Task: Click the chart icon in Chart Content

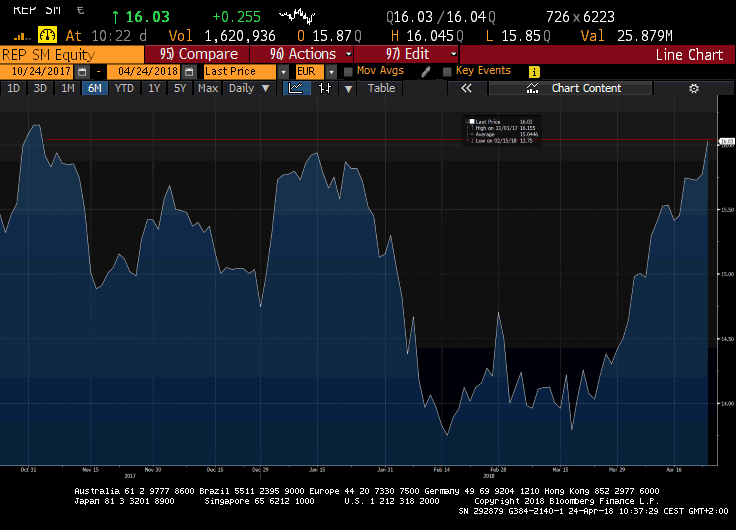Action: point(532,88)
